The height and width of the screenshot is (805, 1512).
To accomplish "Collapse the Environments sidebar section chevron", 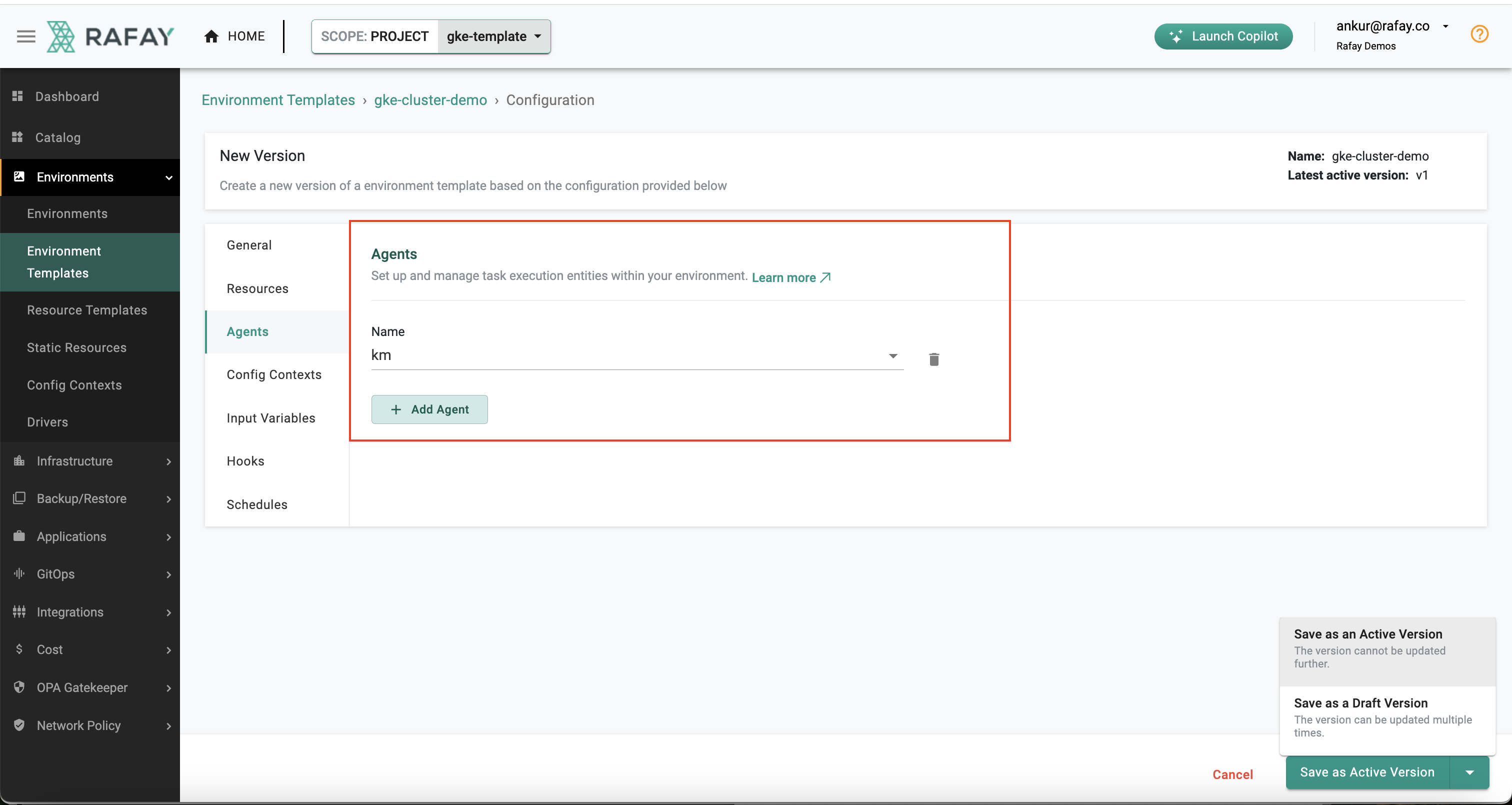I will click(169, 177).
